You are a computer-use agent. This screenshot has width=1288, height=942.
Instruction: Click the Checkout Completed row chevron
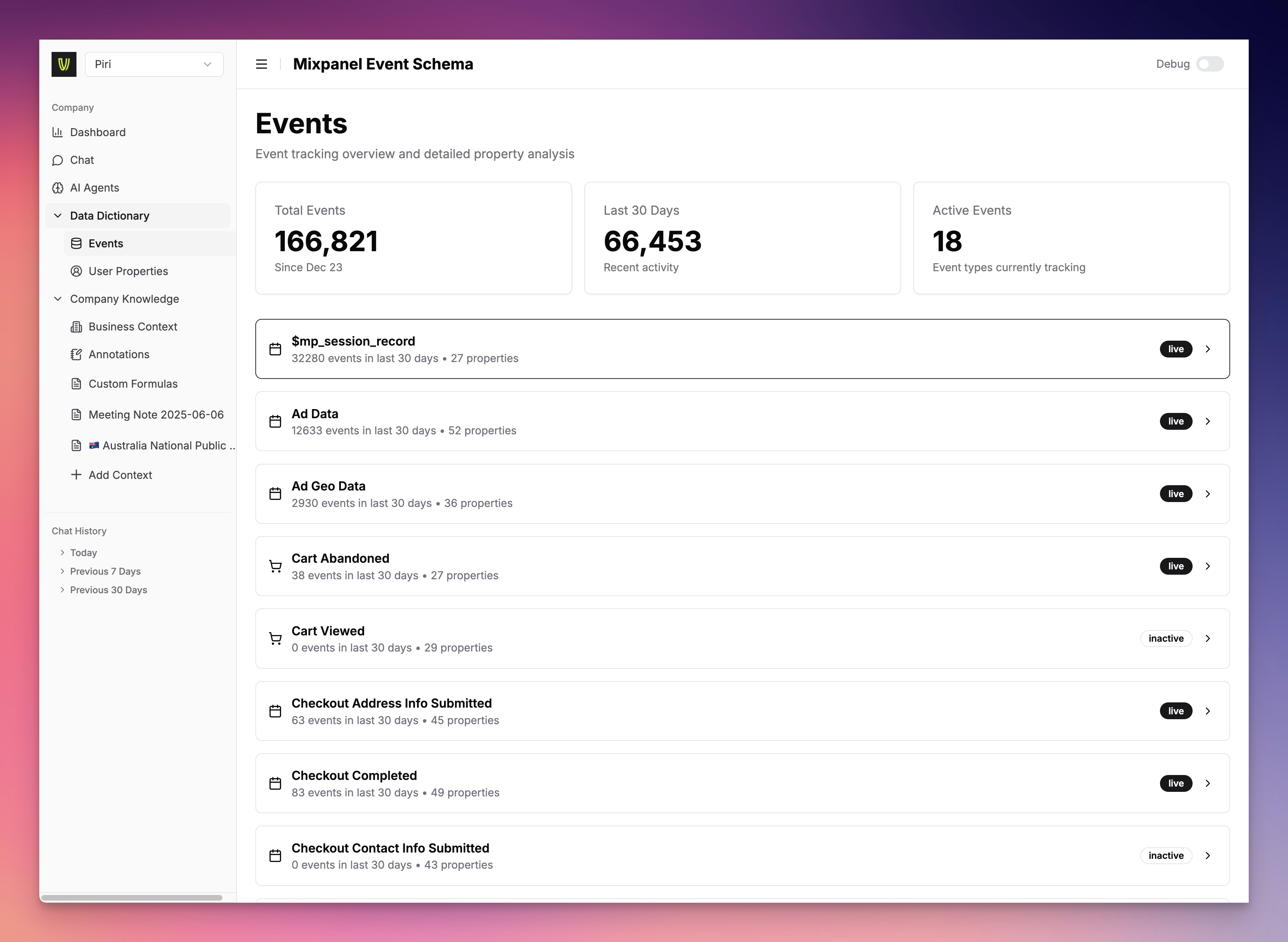(1208, 783)
